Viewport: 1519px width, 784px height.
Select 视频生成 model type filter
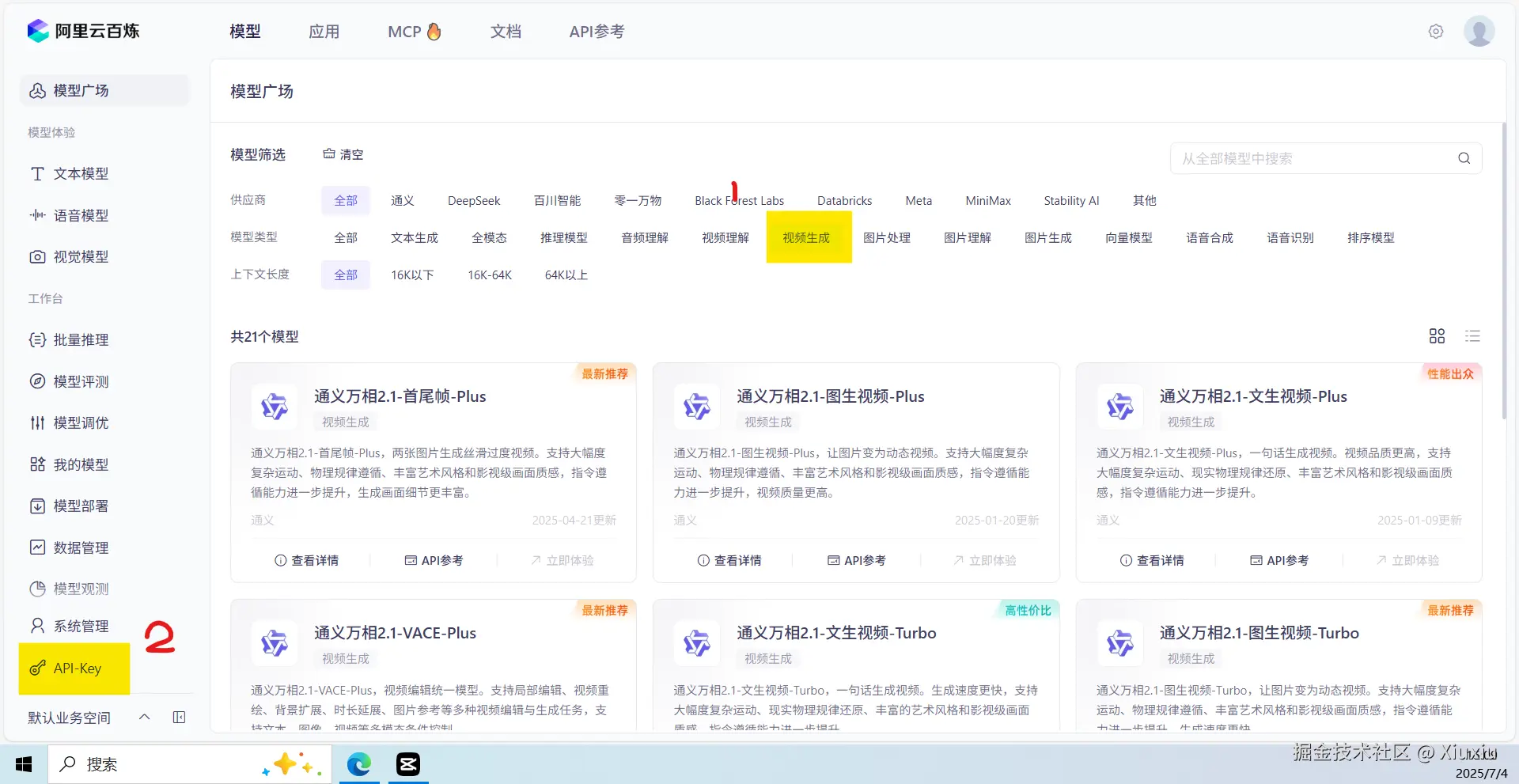coord(806,238)
